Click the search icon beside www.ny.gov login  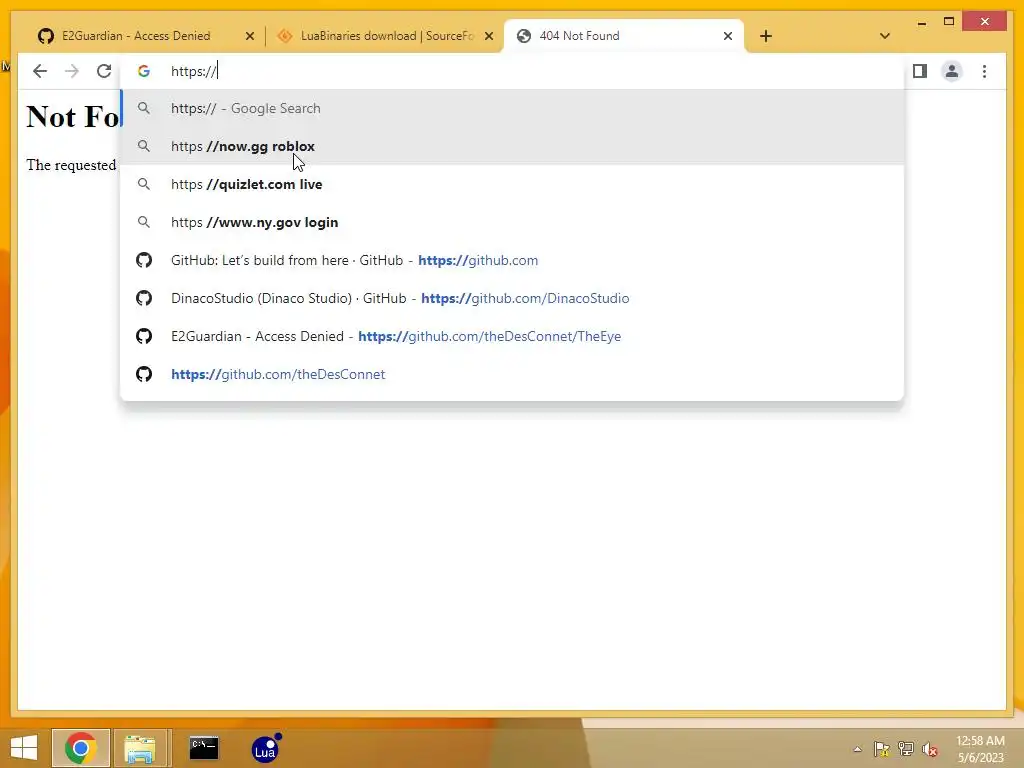point(144,222)
